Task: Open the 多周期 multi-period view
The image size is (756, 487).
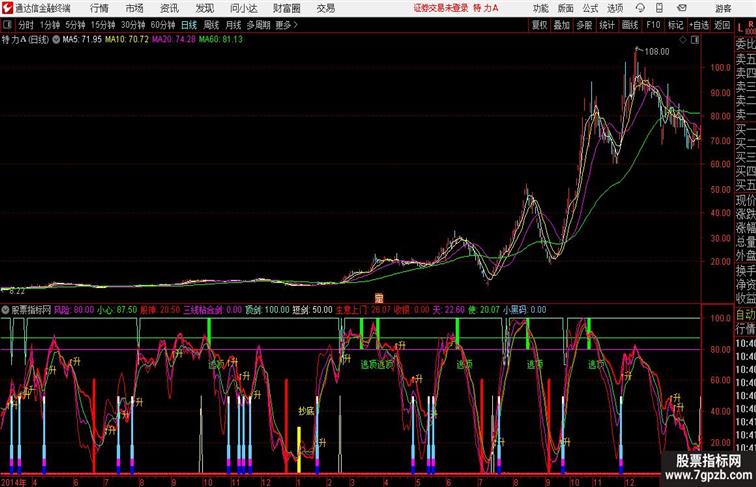Action: click(259, 25)
